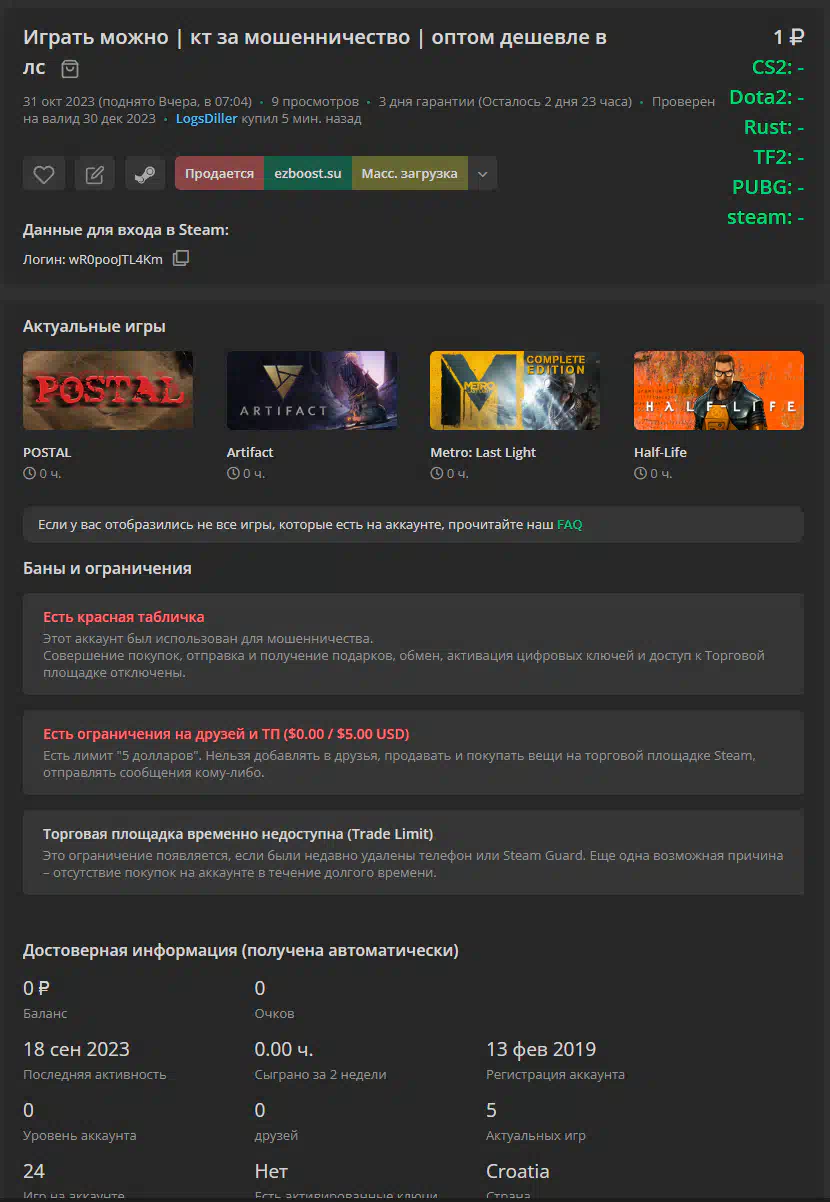Click the 'Уровень аккаунта' label
The width and height of the screenshot is (830, 1202).
(x=80, y=1136)
